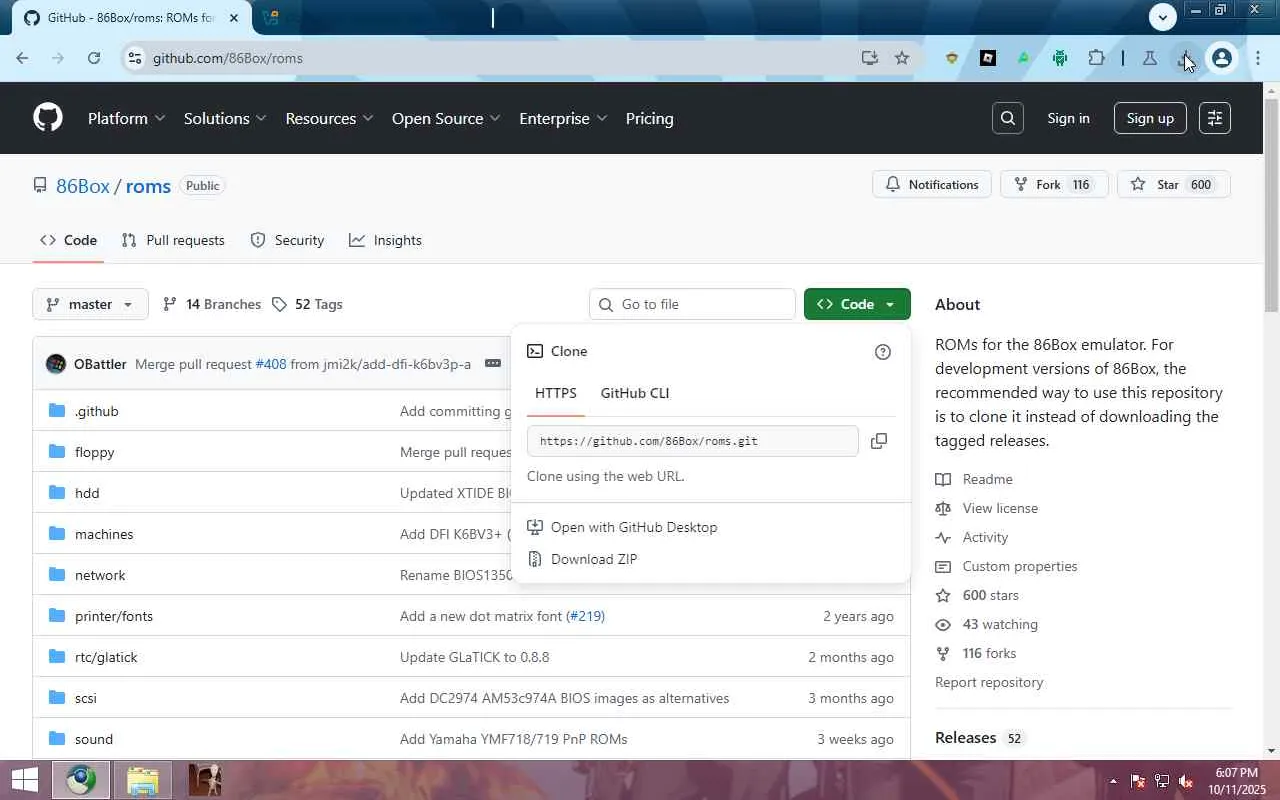This screenshot has width=1280, height=800.
Task: Click the Sign up button
Action: coord(1150,118)
